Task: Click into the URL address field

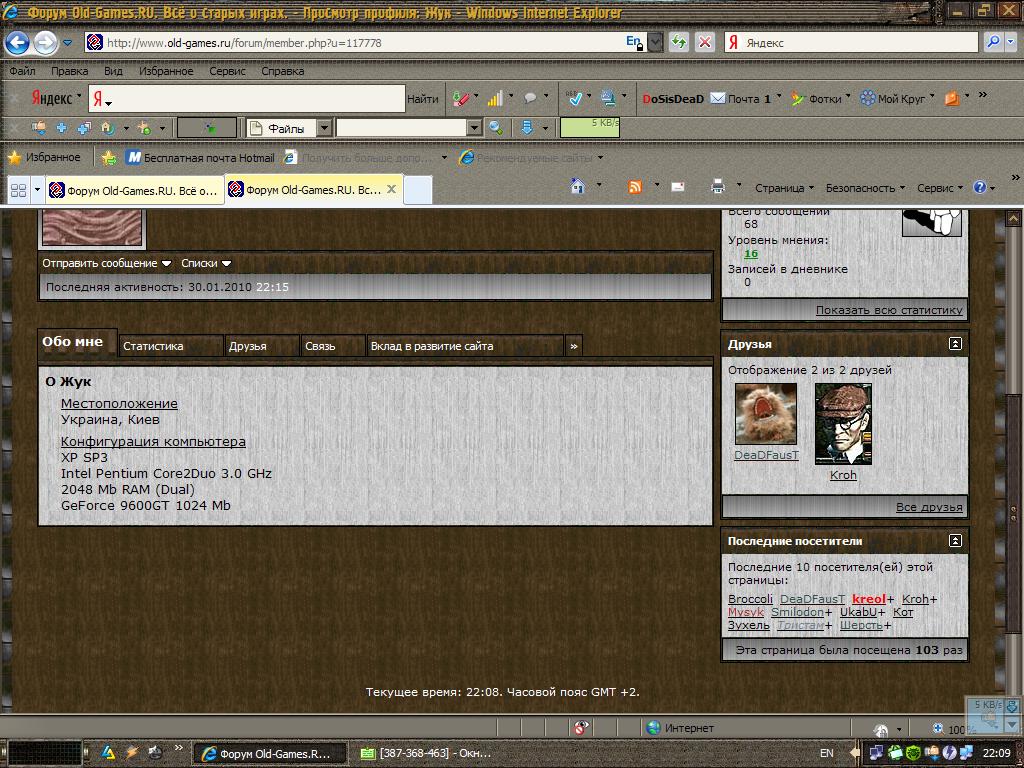Action: click(x=364, y=42)
